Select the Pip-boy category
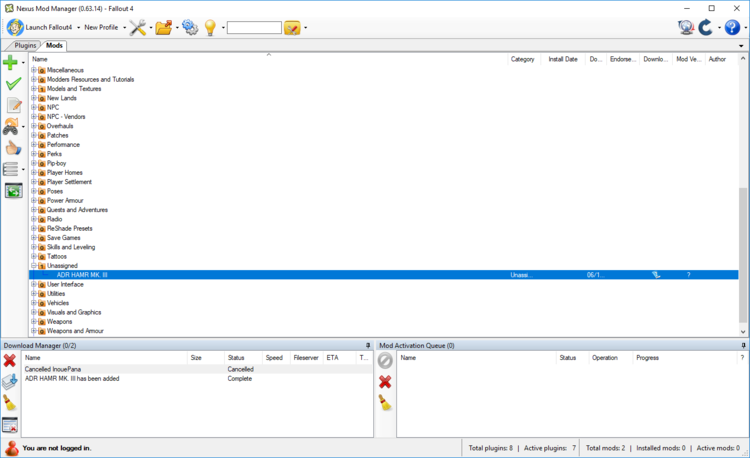This screenshot has height=458, width=750. 56,163
